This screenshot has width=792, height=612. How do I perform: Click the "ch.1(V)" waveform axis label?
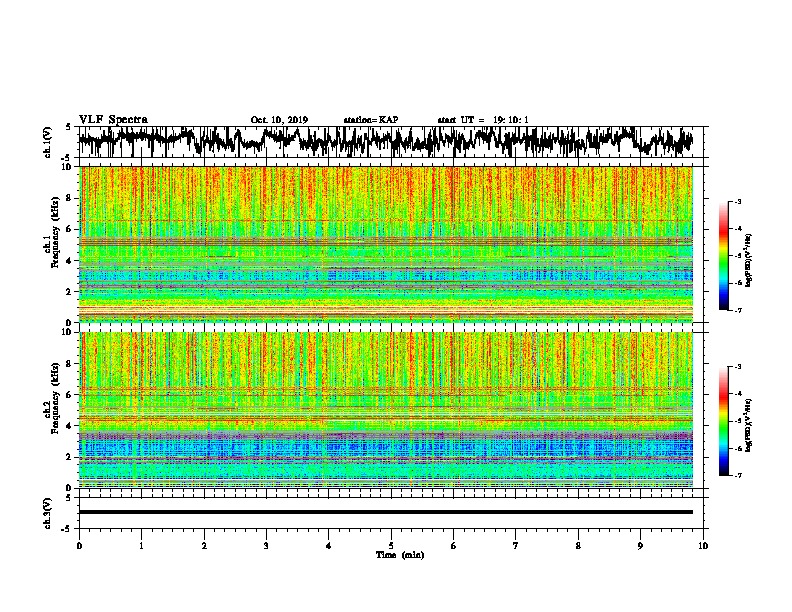pyautogui.click(x=47, y=142)
